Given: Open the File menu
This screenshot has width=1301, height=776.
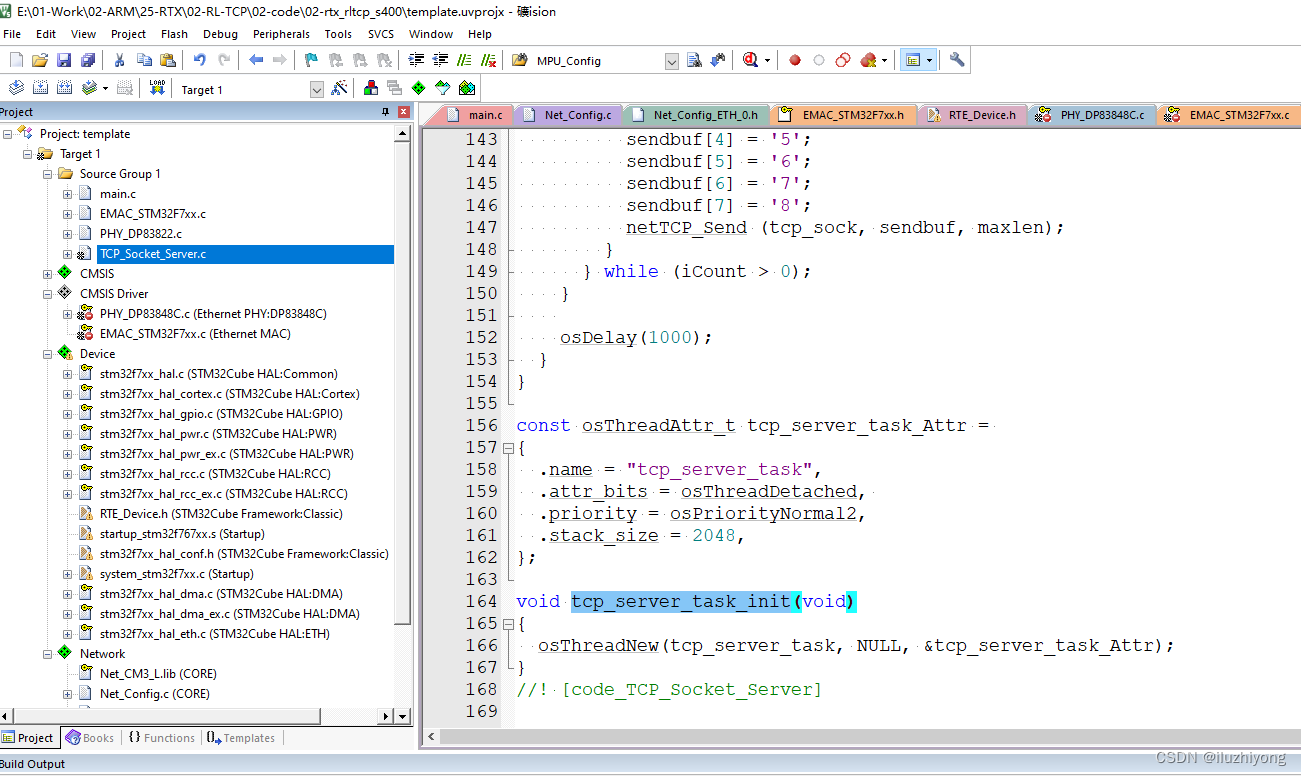Looking at the screenshot, I should (x=12, y=34).
